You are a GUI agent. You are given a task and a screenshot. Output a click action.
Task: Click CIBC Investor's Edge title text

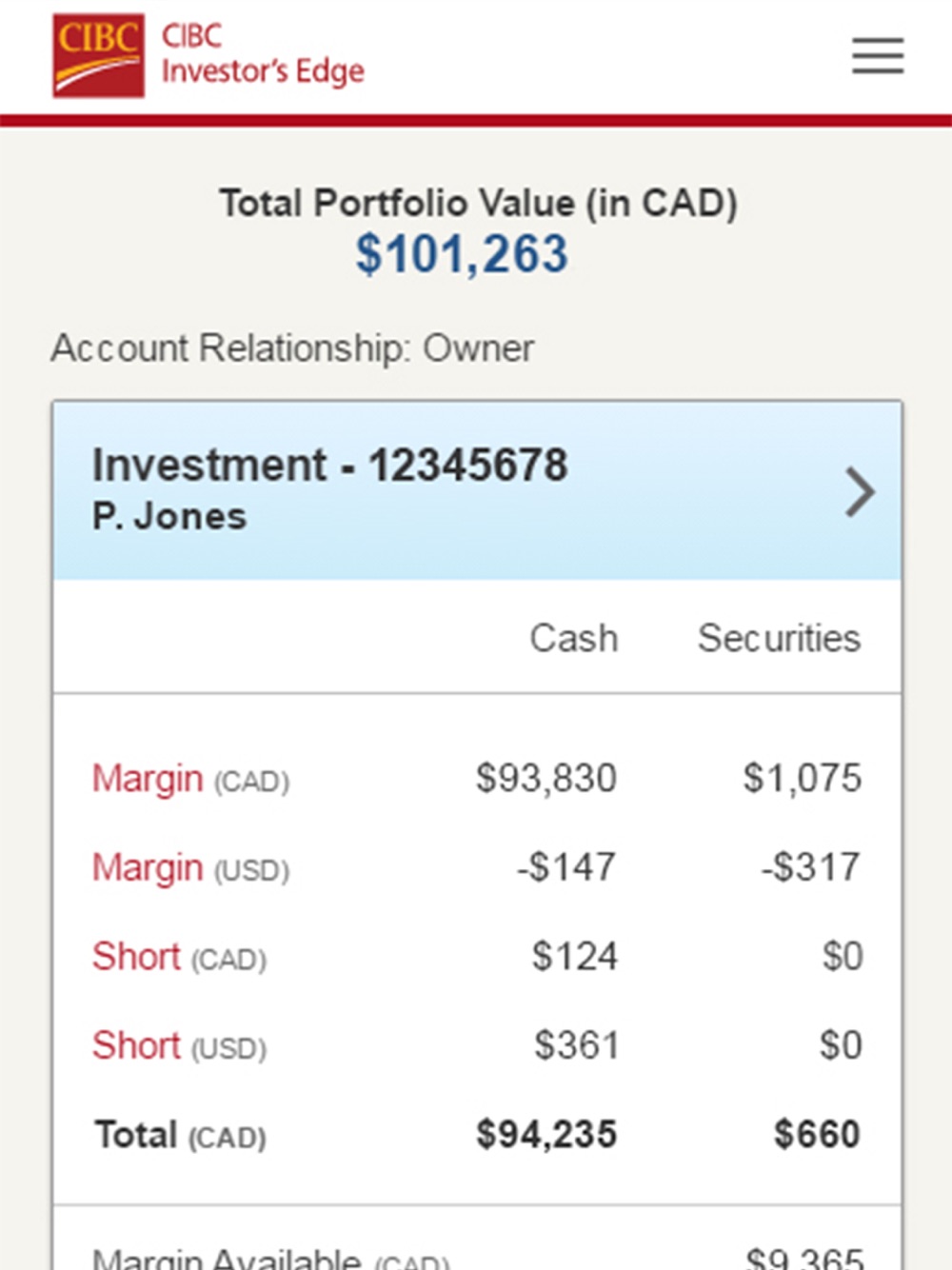[x=263, y=54]
